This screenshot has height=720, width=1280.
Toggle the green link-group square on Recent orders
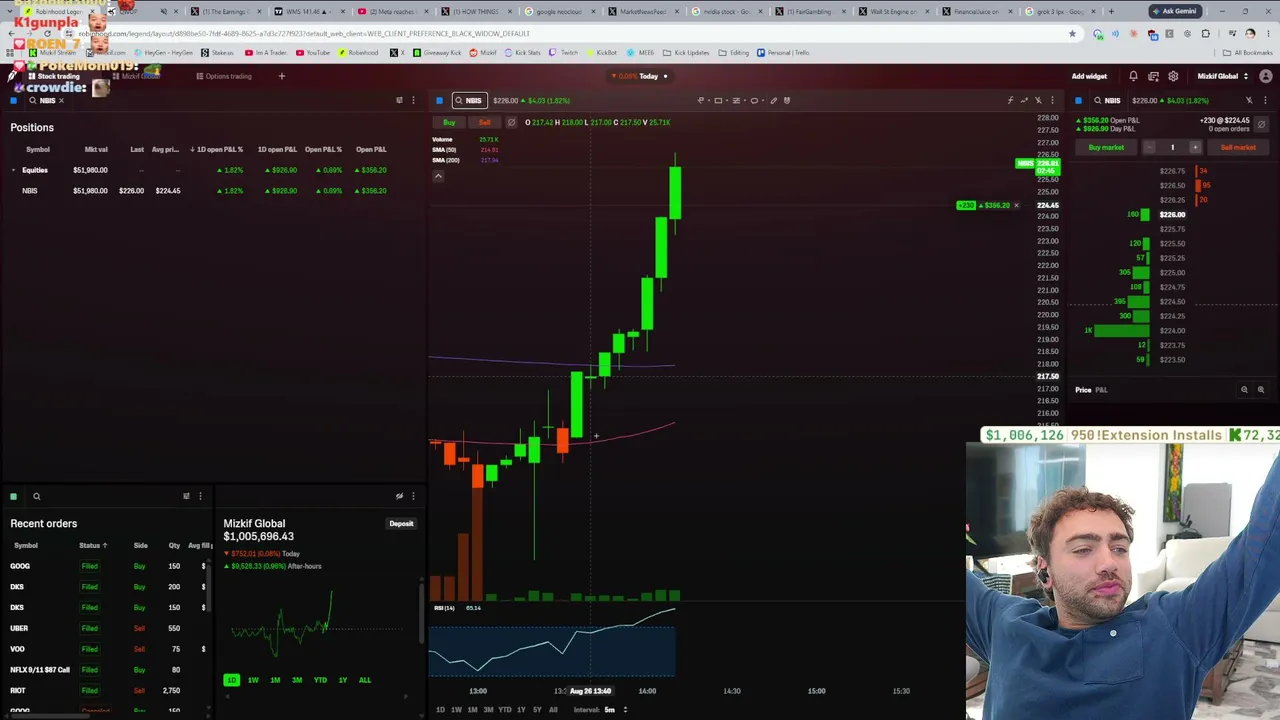(x=13, y=496)
